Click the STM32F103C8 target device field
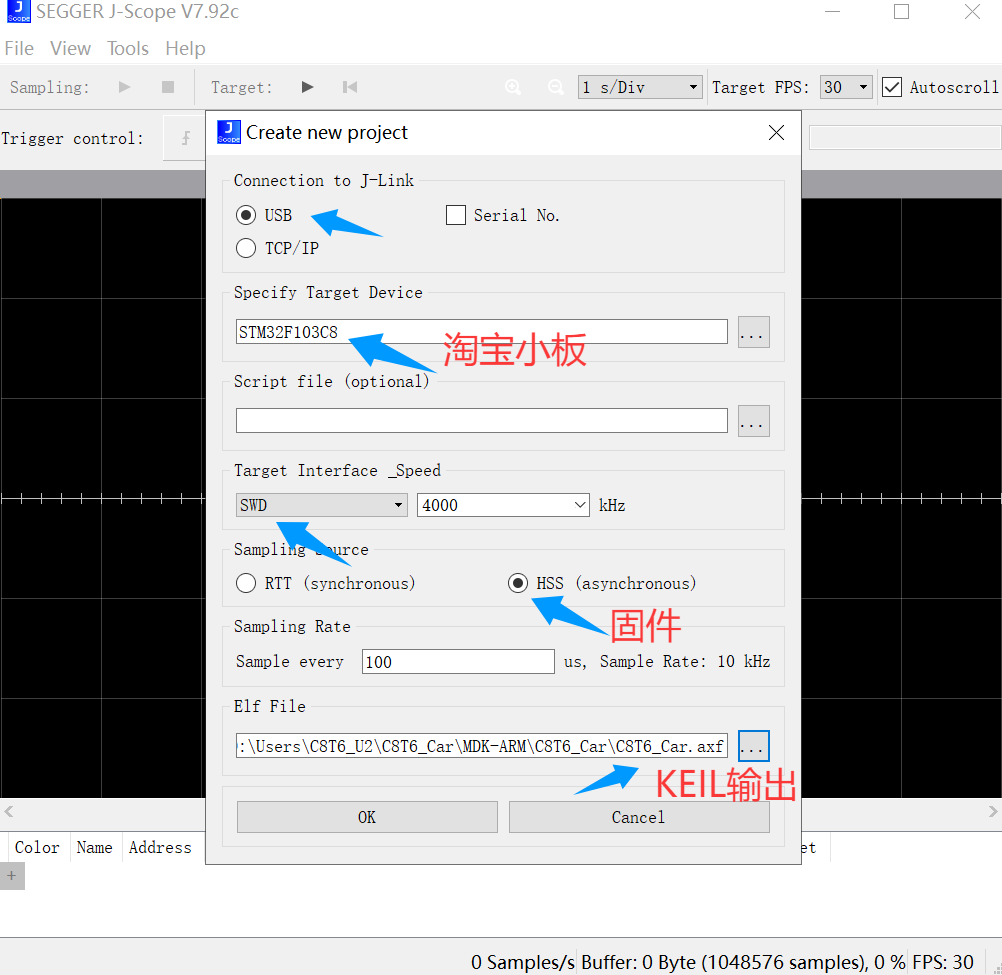Image resolution: width=1002 pixels, height=975 pixels. 482,332
